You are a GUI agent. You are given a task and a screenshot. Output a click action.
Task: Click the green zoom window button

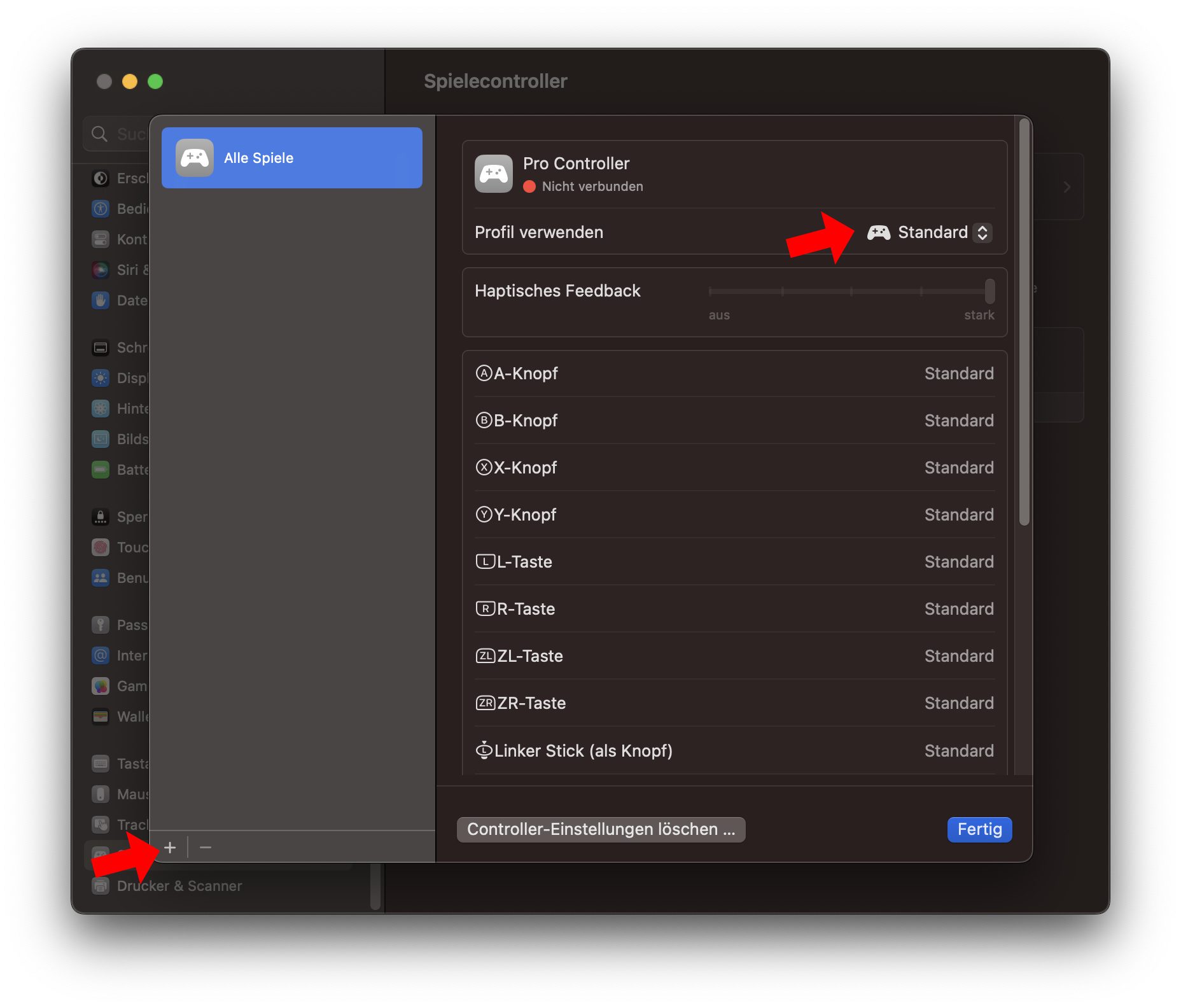point(155,81)
